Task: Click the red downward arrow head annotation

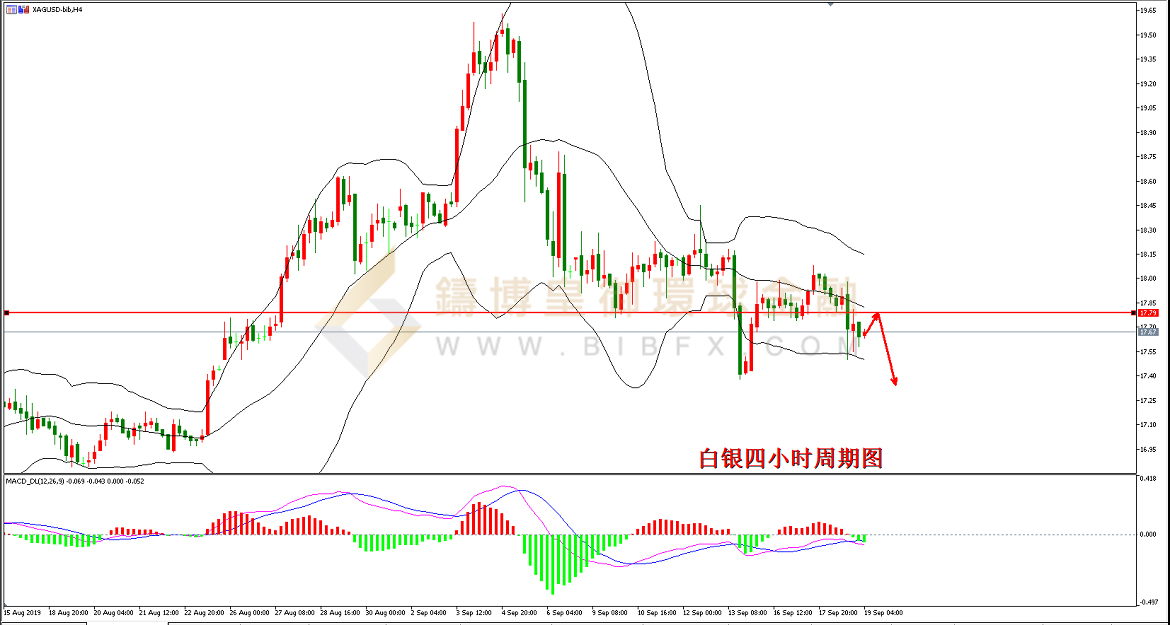Action: (x=894, y=381)
